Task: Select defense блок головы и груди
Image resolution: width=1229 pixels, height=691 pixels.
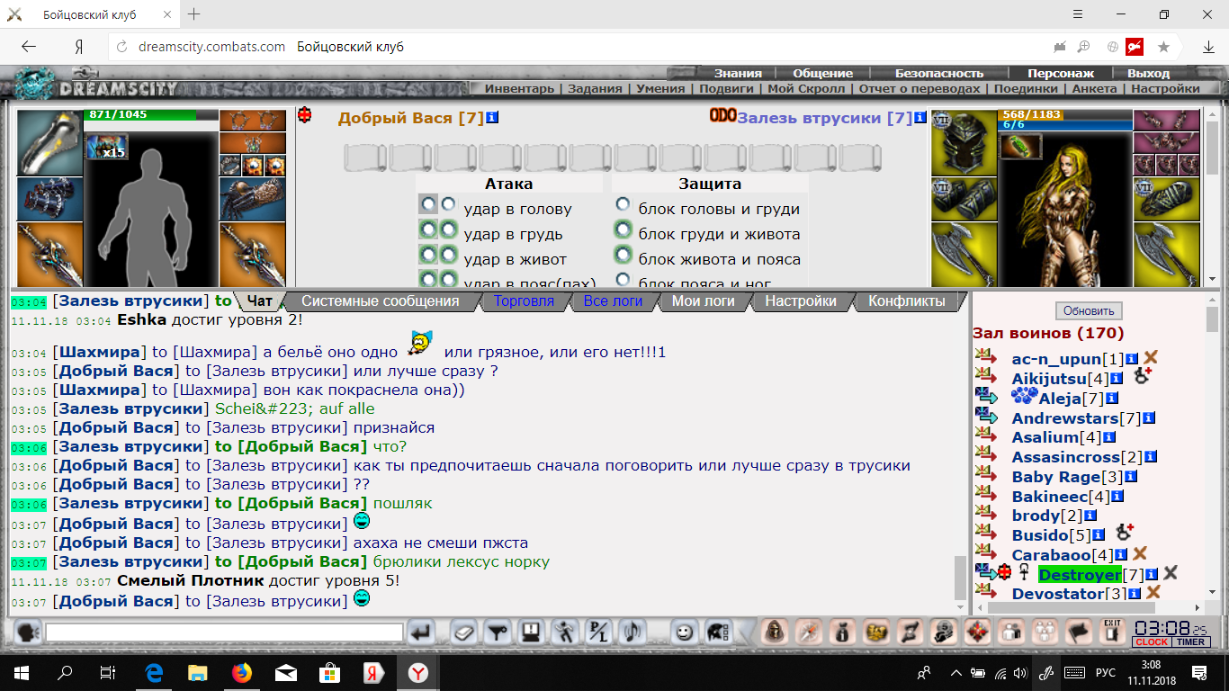Action: (x=623, y=204)
